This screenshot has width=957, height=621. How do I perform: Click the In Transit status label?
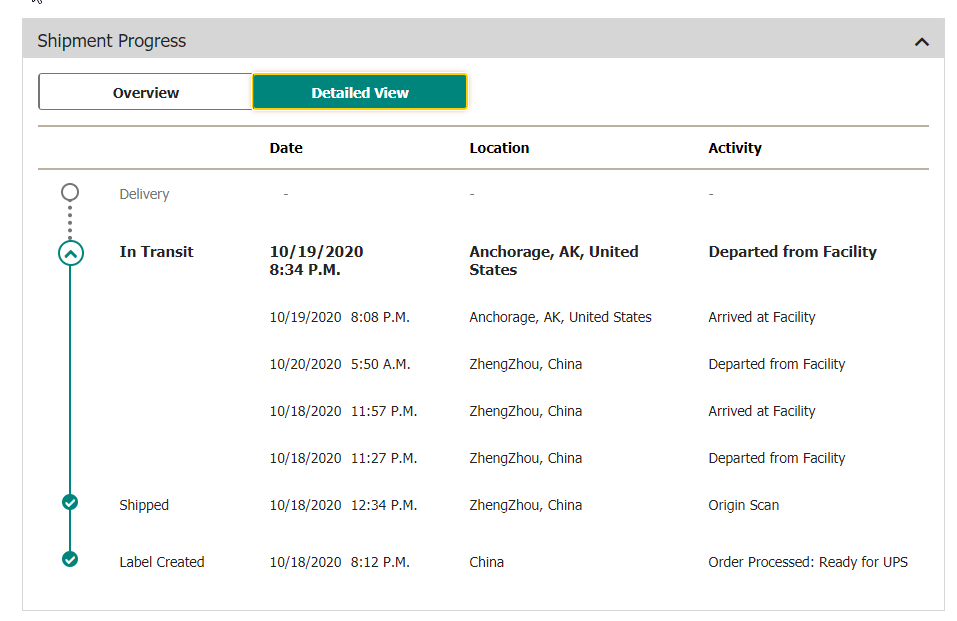coord(156,252)
